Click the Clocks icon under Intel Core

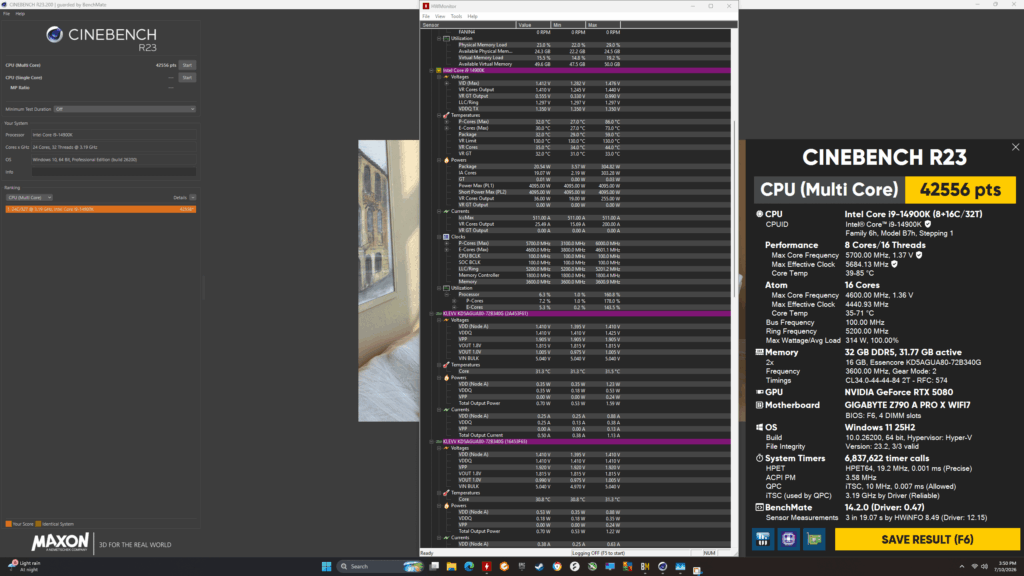pyautogui.click(x=447, y=237)
